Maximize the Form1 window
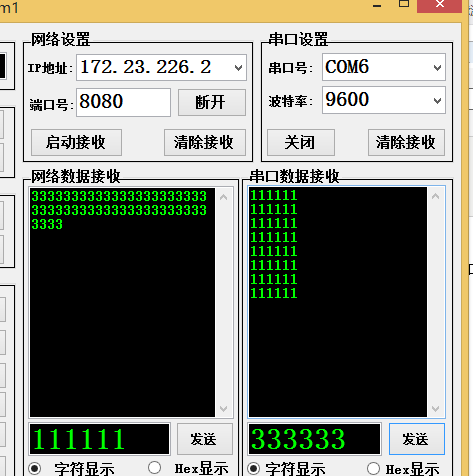The image size is (473, 476). tap(404, 4)
